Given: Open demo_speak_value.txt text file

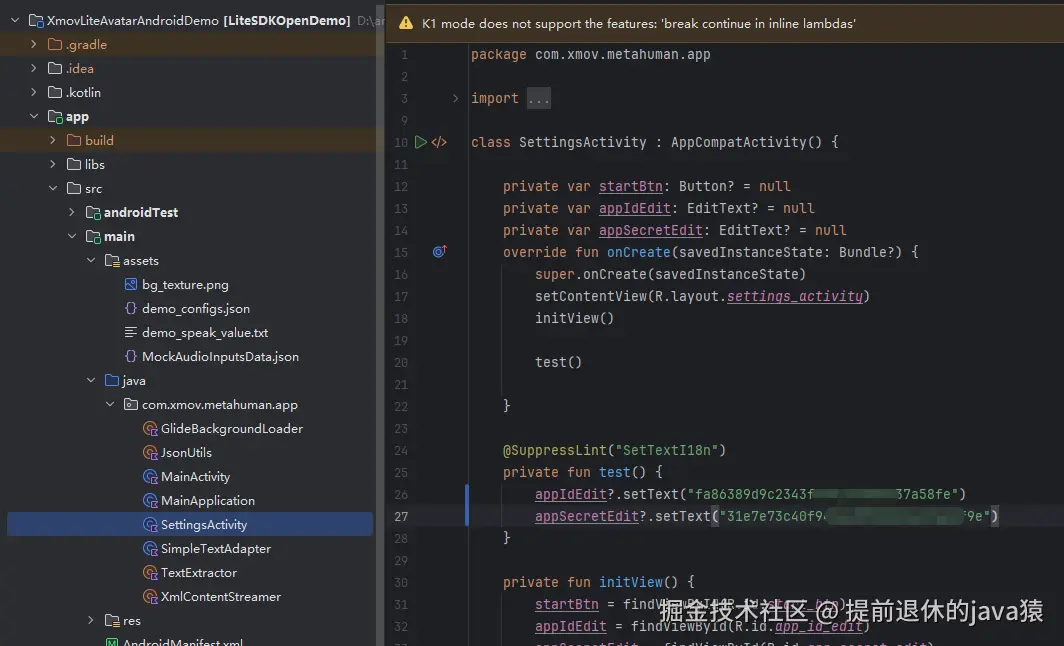Looking at the screenshot, I should point(204,333).
